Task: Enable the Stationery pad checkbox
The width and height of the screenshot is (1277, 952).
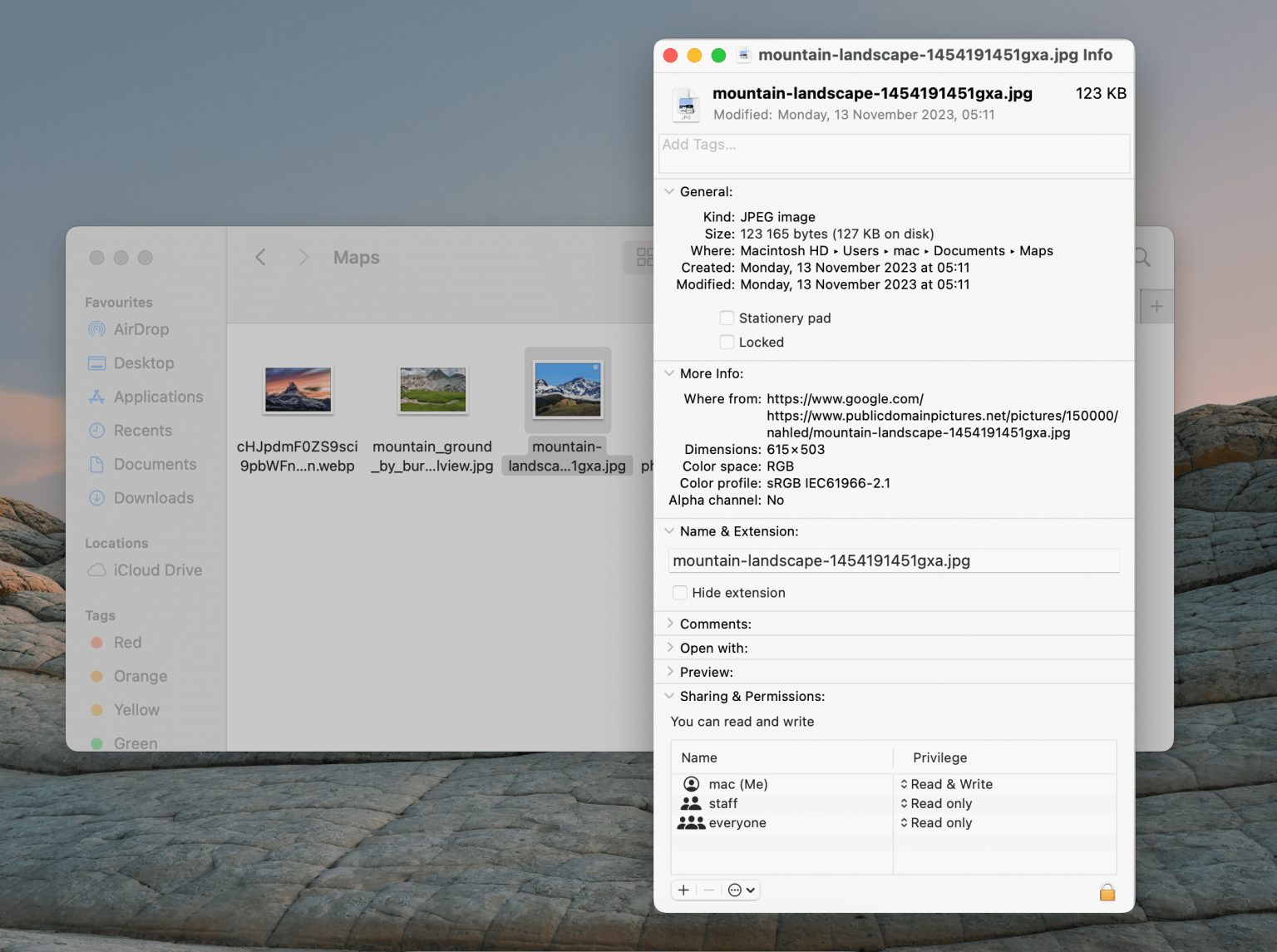Action: pos(727,318)
